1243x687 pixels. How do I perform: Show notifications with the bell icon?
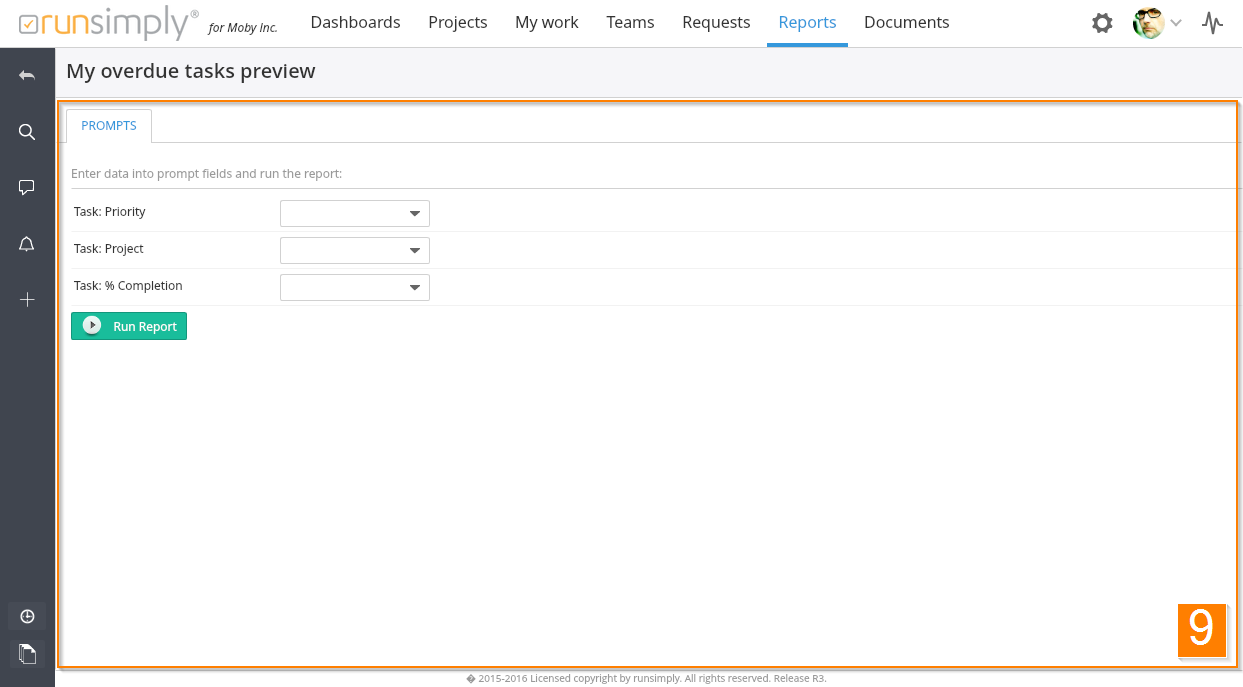point(27,244)
